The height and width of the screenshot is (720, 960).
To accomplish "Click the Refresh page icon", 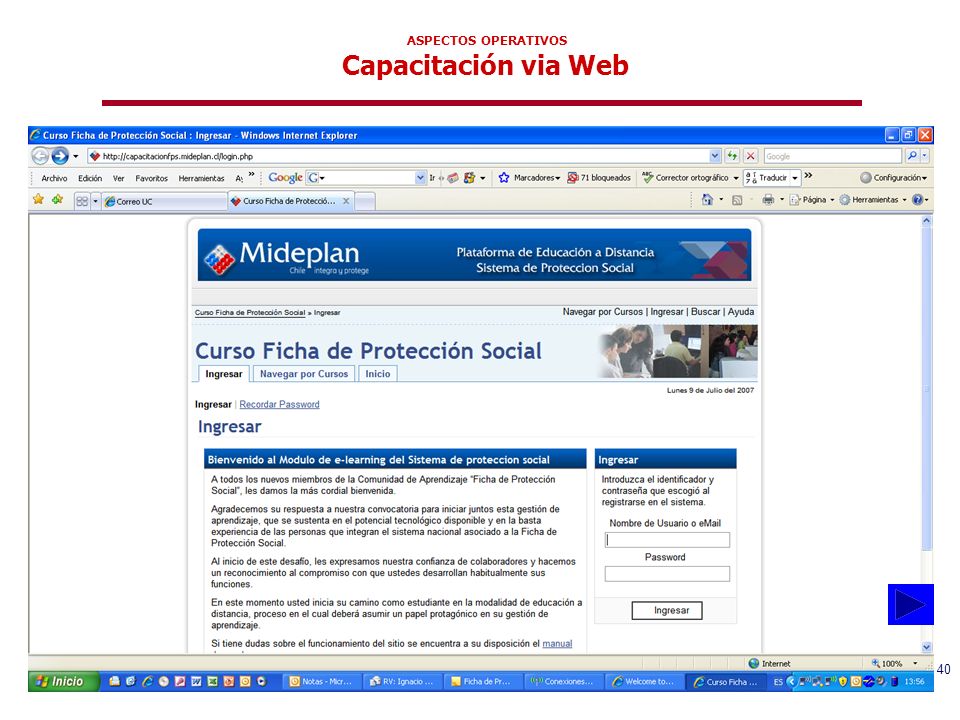I will tap(732, 156).
